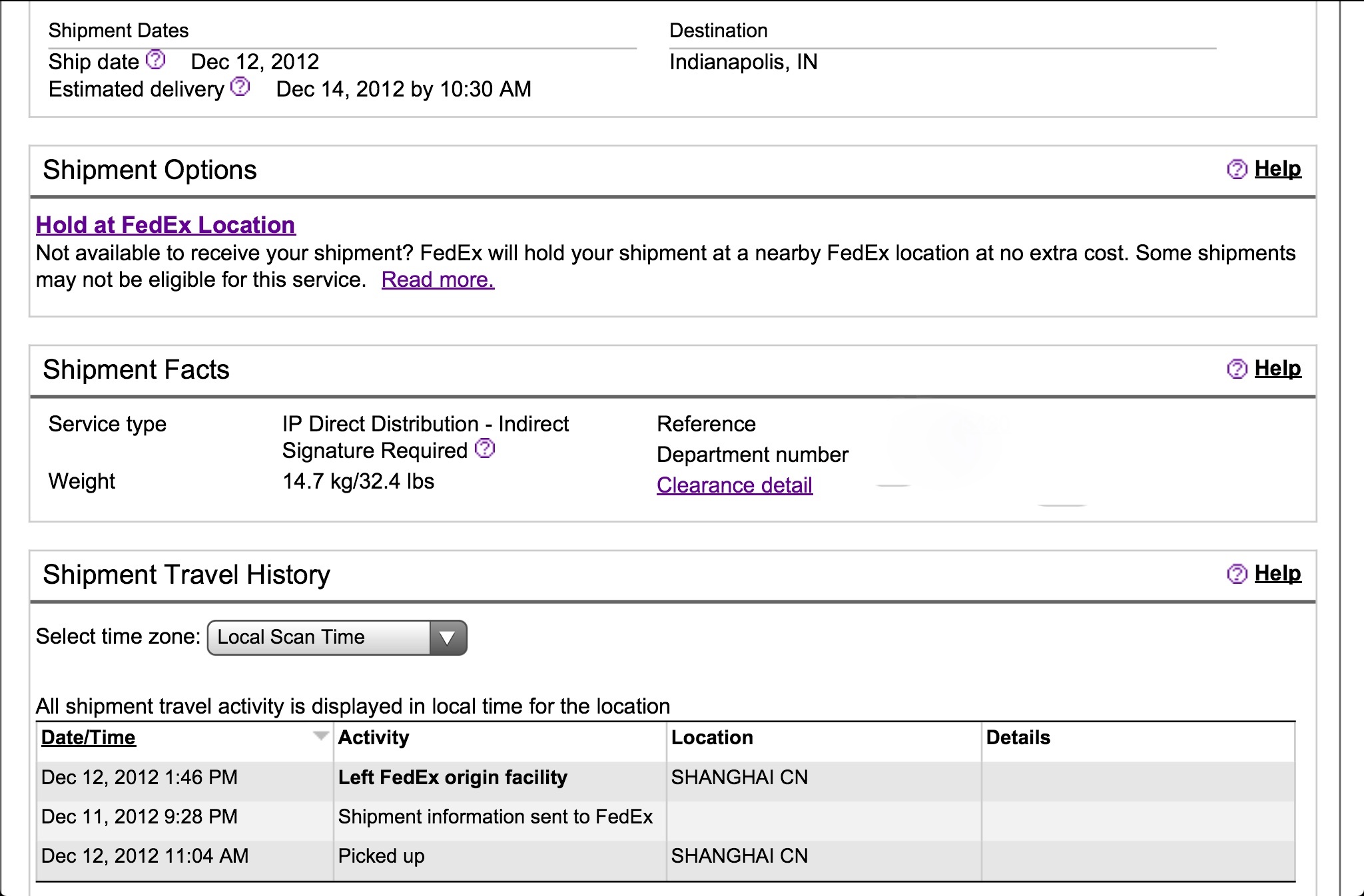Follow the Read more link
The height and width of the screenshot is (896, 1364).
click(438, 280)
